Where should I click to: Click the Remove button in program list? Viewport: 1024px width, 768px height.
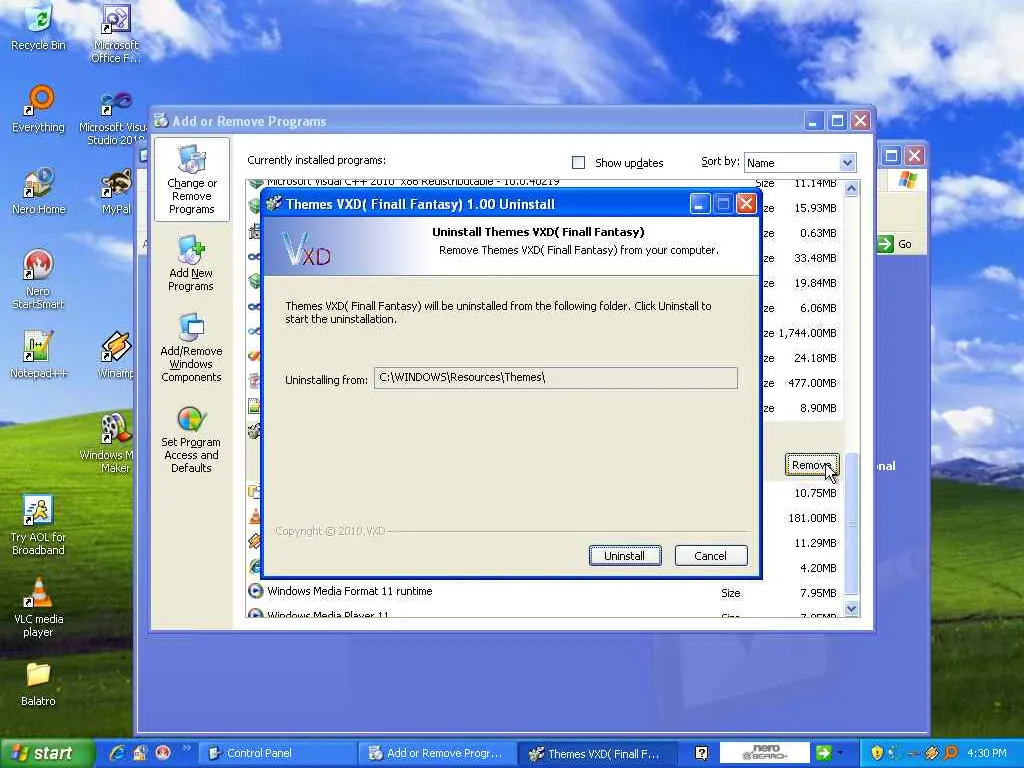pos(812,465)
